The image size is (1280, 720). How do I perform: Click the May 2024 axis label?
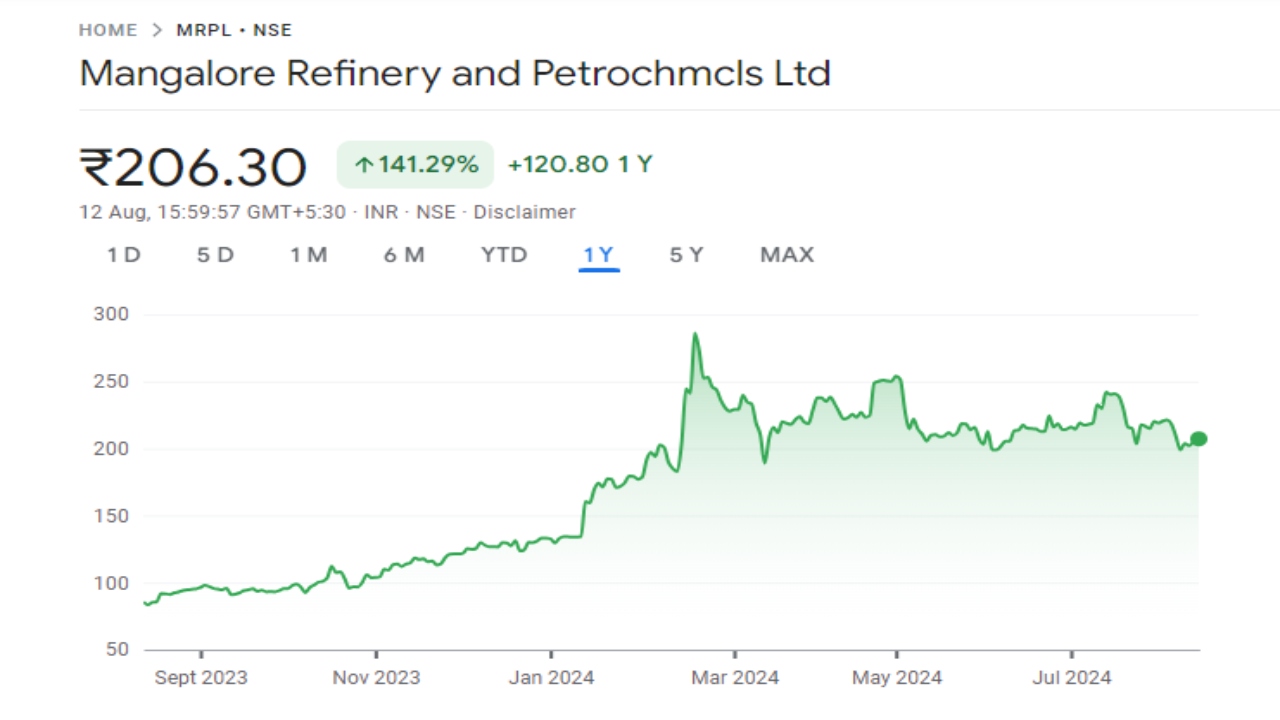click(897, 678)
